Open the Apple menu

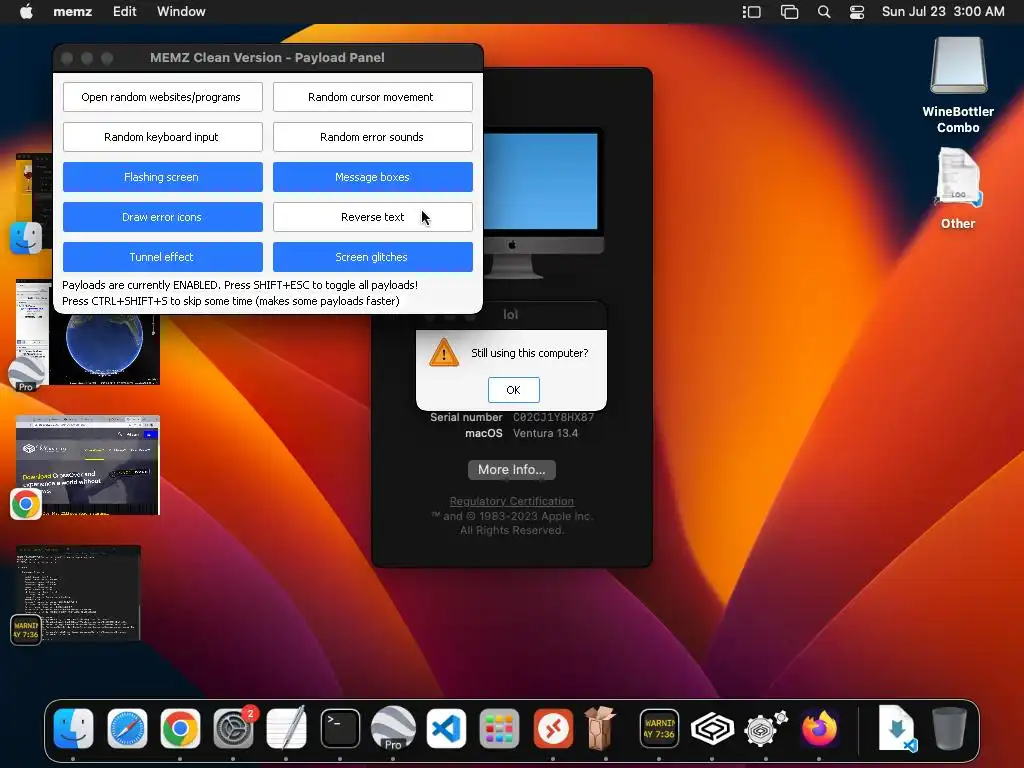click(26, 11)
